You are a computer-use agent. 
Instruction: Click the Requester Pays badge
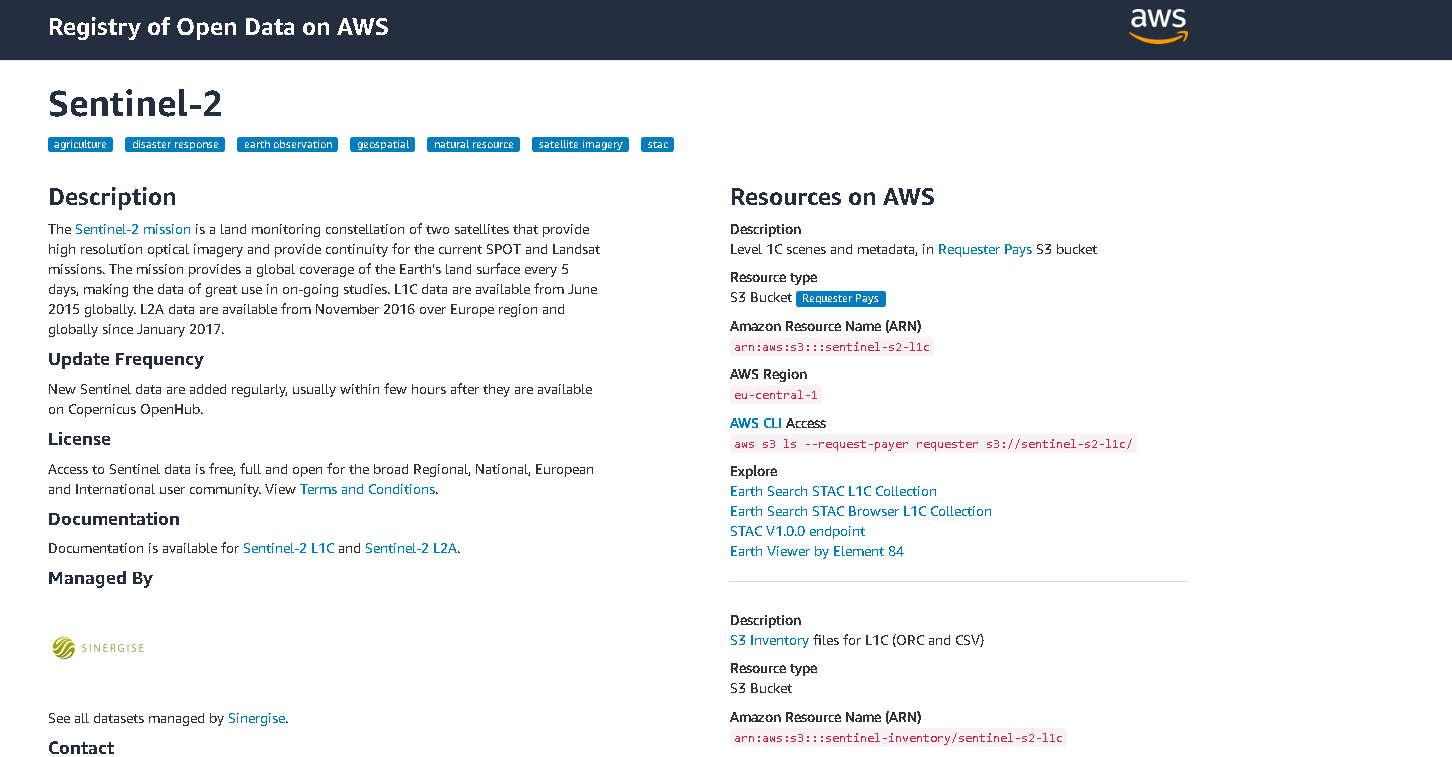841,298
